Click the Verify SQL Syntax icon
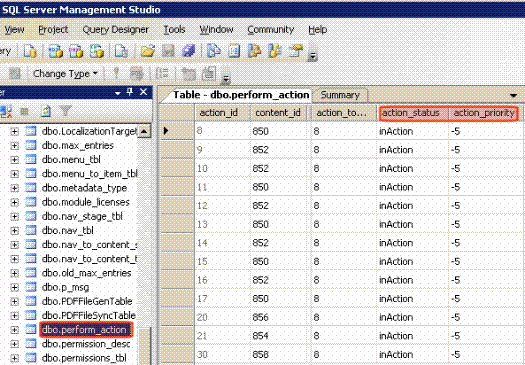Screen dimensions: 525x365 (x=137, y=73)
